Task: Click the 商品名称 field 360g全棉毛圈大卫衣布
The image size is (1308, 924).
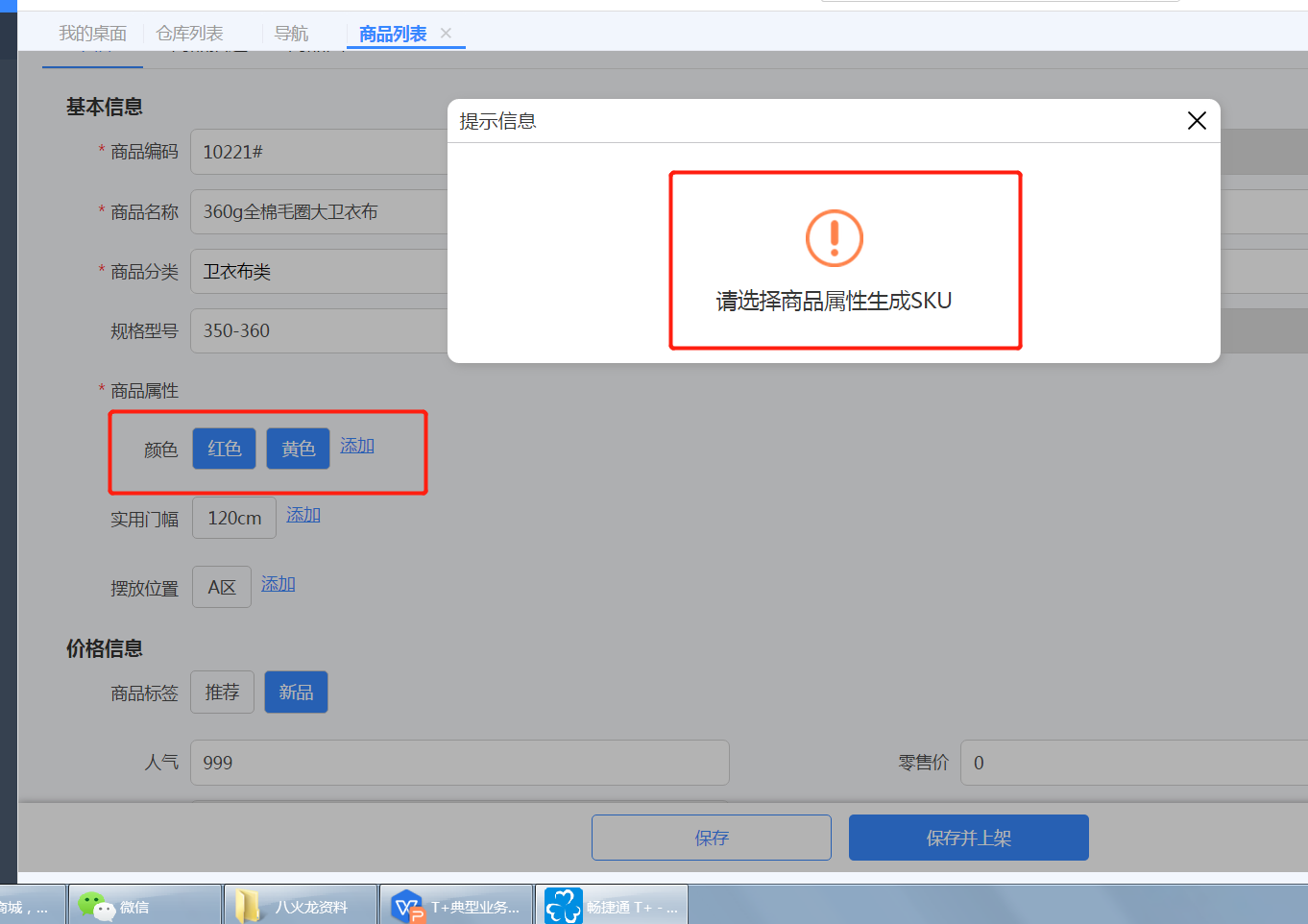Action: click(320, 211)
